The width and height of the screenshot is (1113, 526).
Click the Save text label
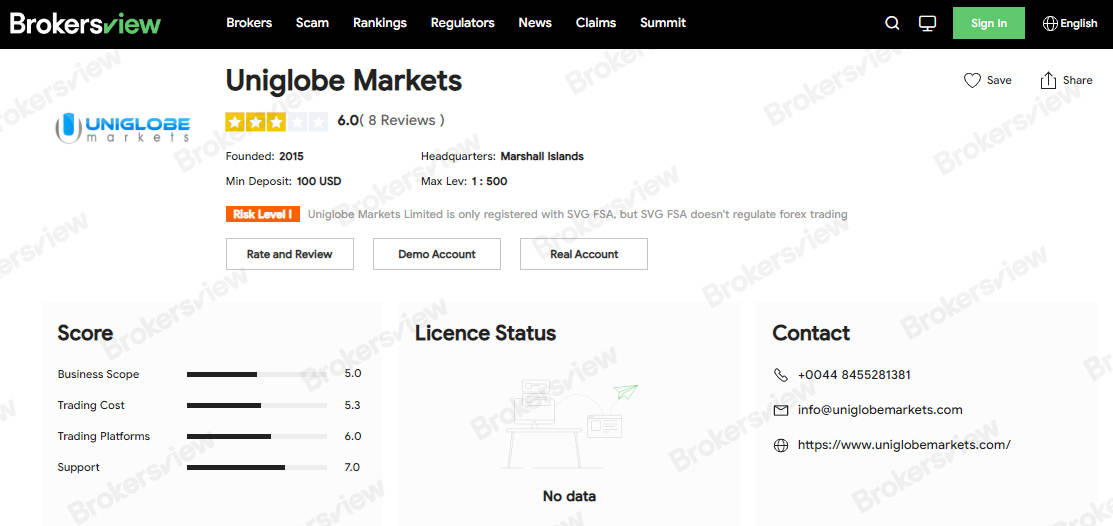(999, 80)
